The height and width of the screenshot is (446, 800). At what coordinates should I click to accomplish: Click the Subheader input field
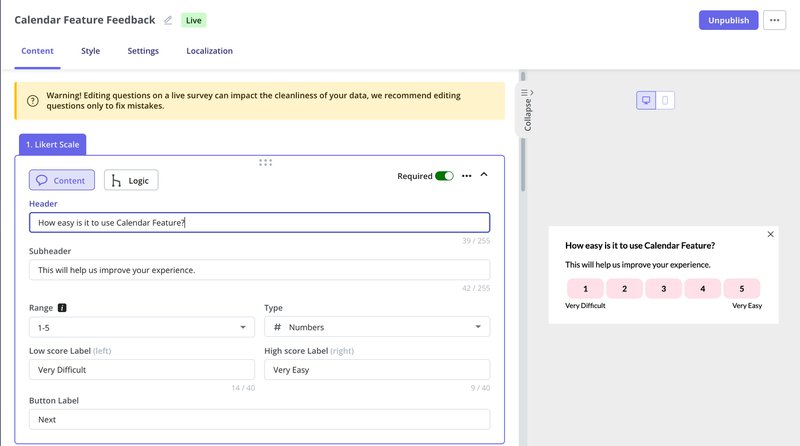(259, 269)
